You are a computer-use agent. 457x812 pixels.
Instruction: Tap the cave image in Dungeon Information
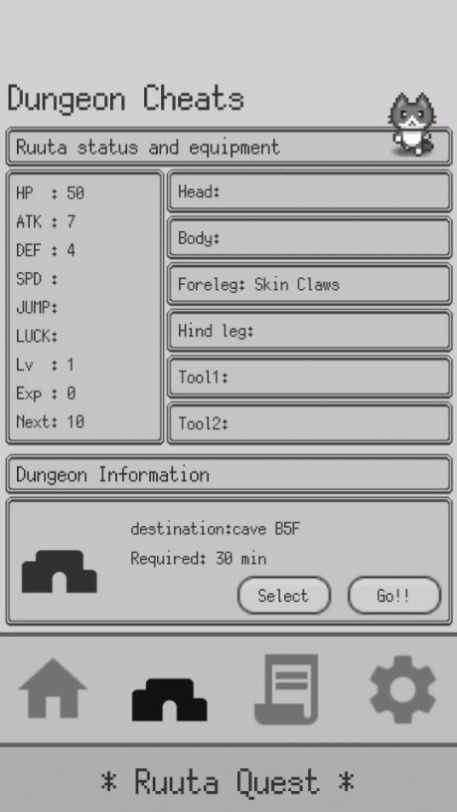click(x=59, y=572)
